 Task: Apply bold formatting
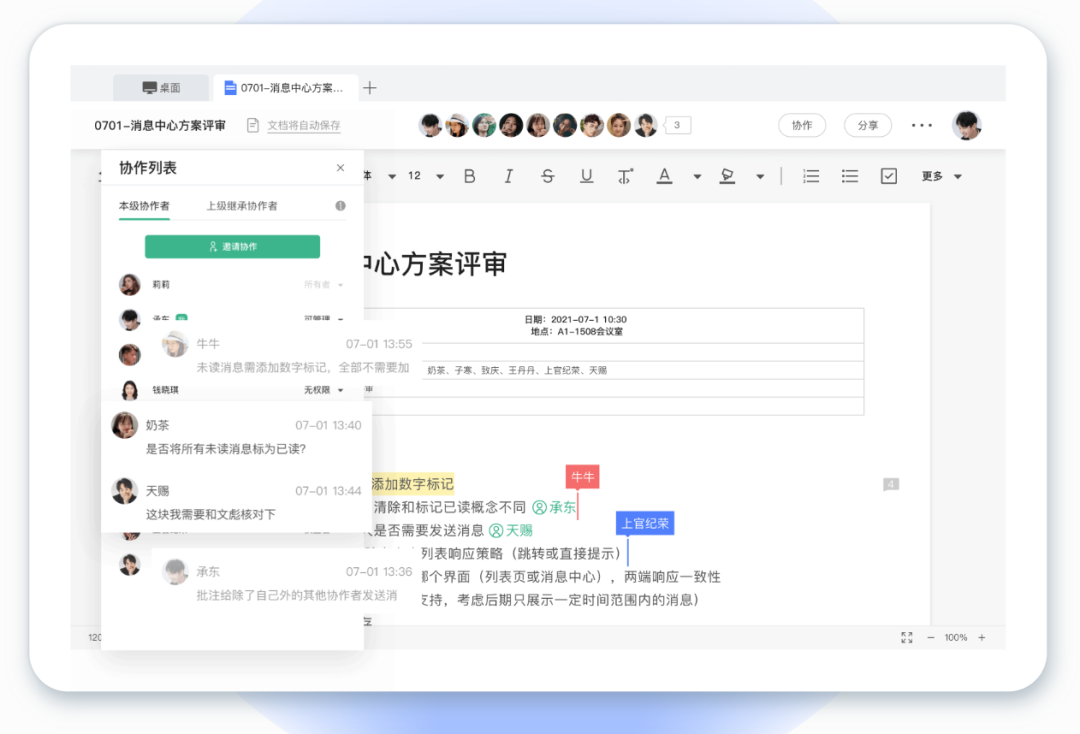coord(469,176)
